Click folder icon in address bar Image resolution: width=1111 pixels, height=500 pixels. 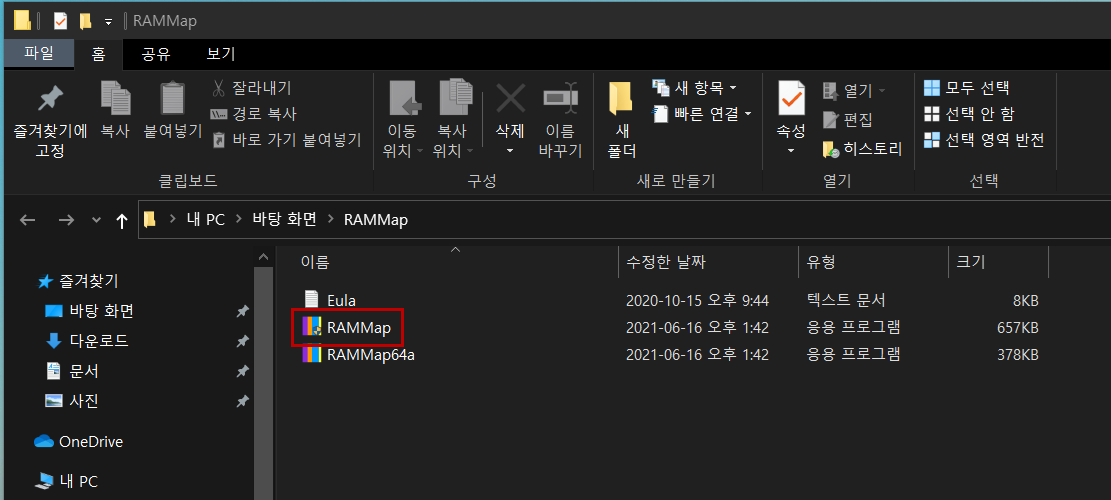tap(150, 220)
